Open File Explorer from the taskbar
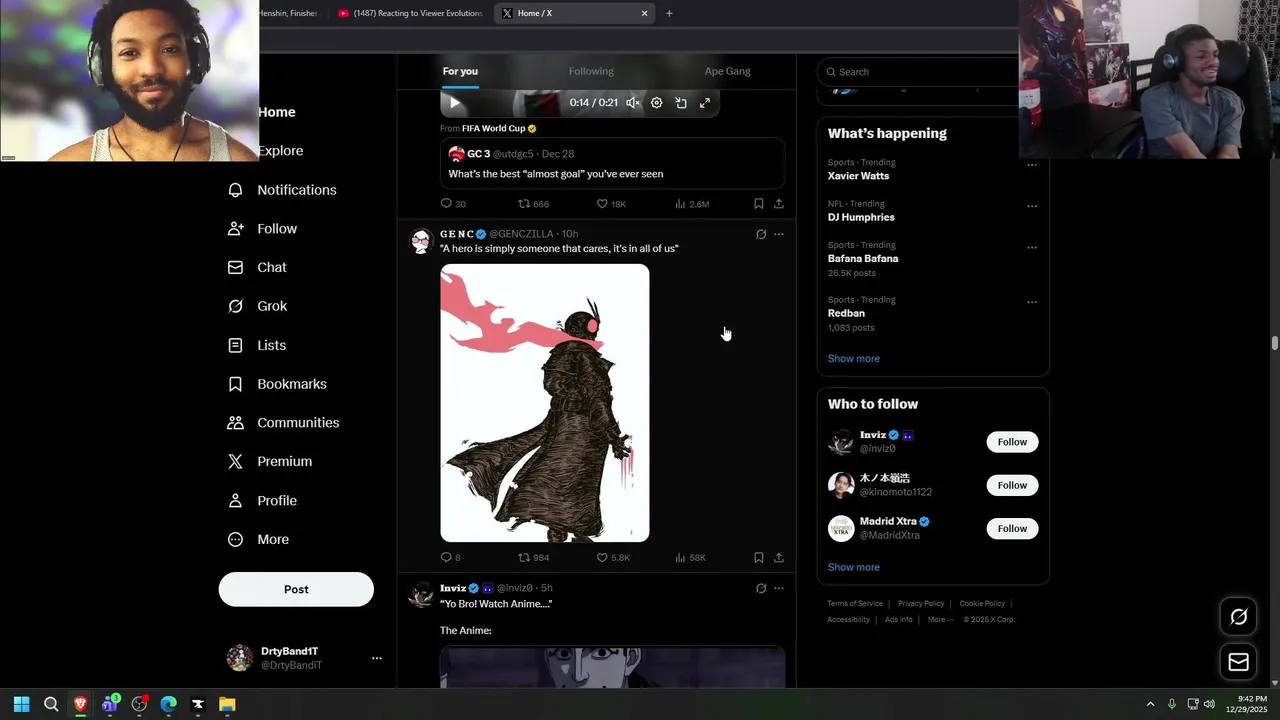1280x720 pixels. coord(227,704)
